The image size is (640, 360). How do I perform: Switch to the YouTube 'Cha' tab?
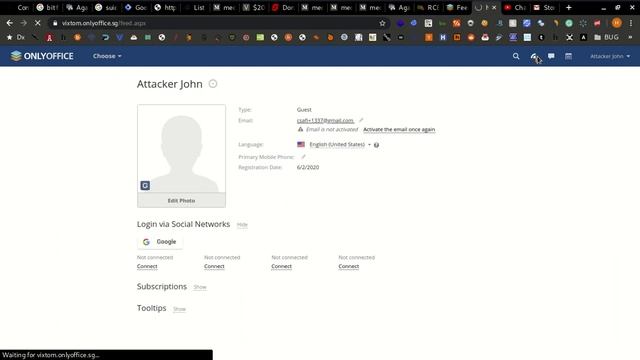pos(516,7)
